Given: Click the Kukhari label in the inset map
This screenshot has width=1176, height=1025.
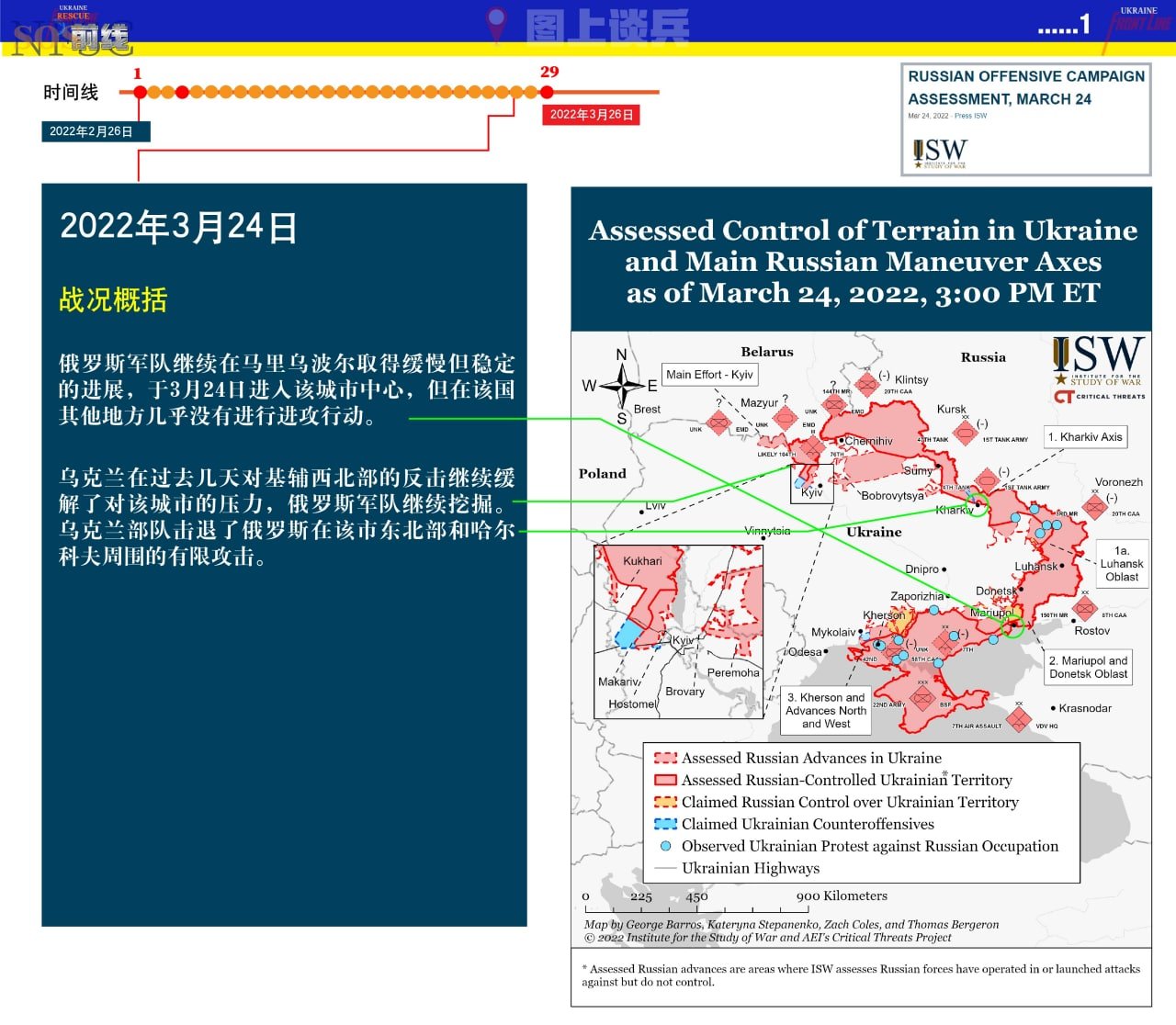Looking at the screenshot, I should tap(642, 561).
